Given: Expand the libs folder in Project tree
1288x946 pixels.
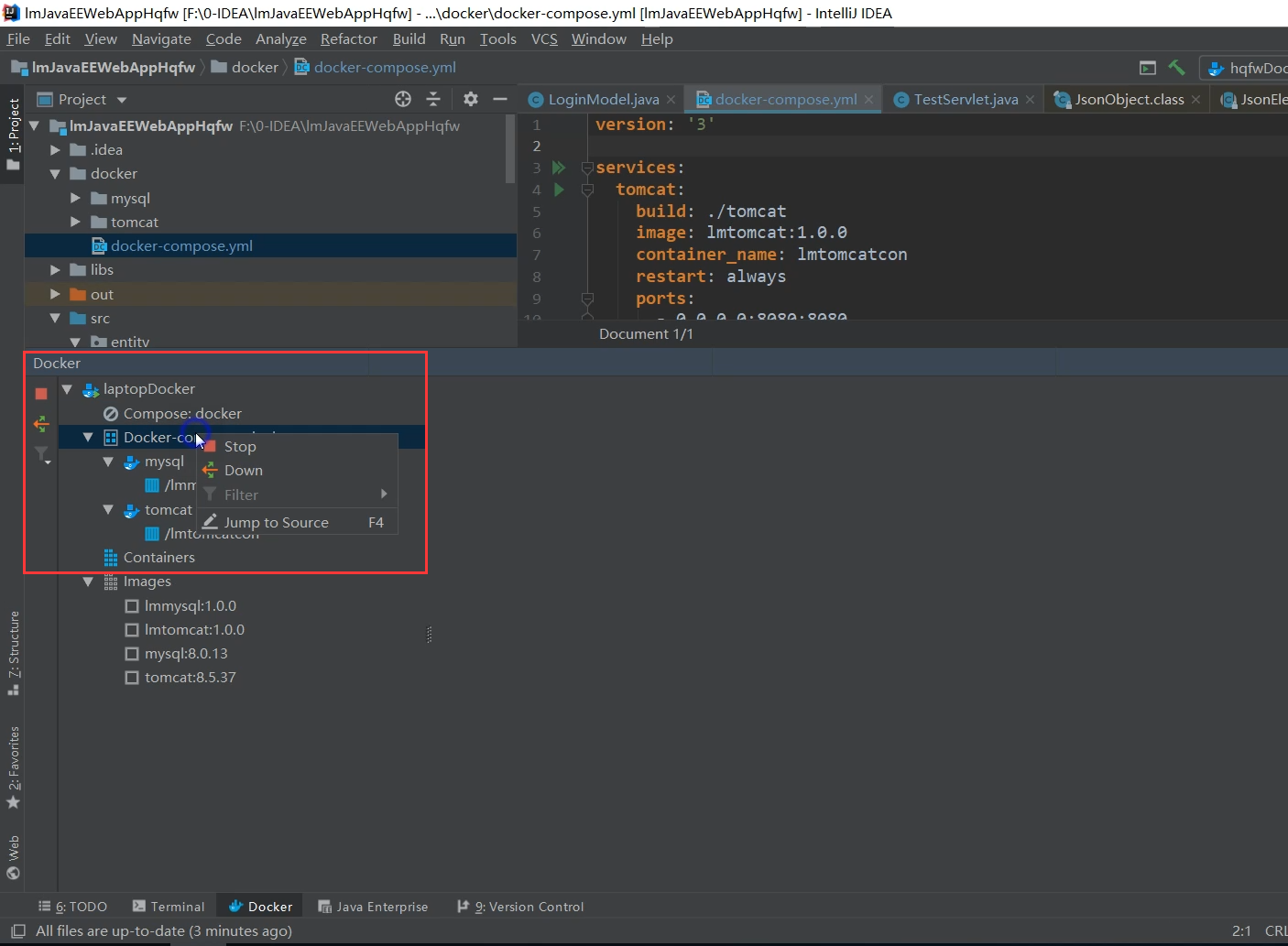Looking at the screenshot, I should pos(55,269).
